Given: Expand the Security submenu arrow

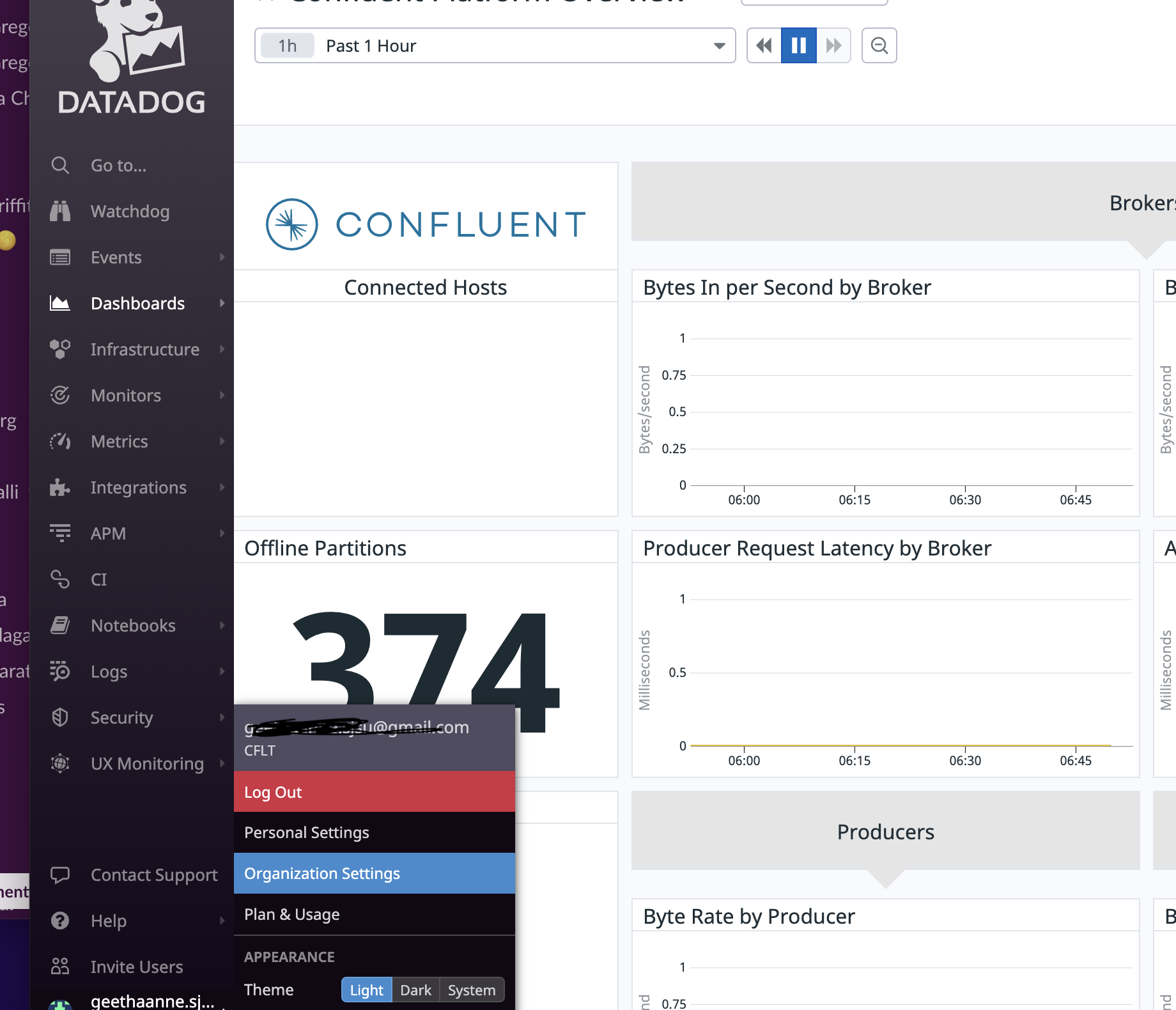Looking at the screenshot, I should [222, 717].
